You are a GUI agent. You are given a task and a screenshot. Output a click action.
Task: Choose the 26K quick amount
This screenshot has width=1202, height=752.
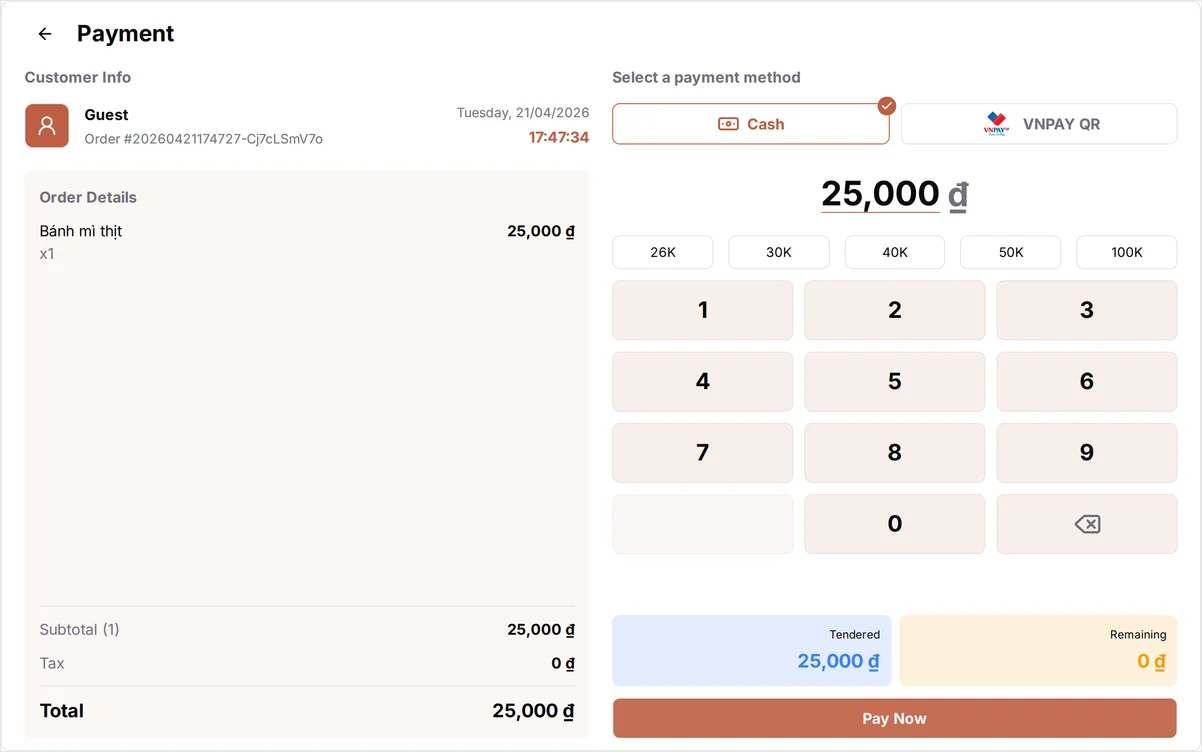pos(663,252)
